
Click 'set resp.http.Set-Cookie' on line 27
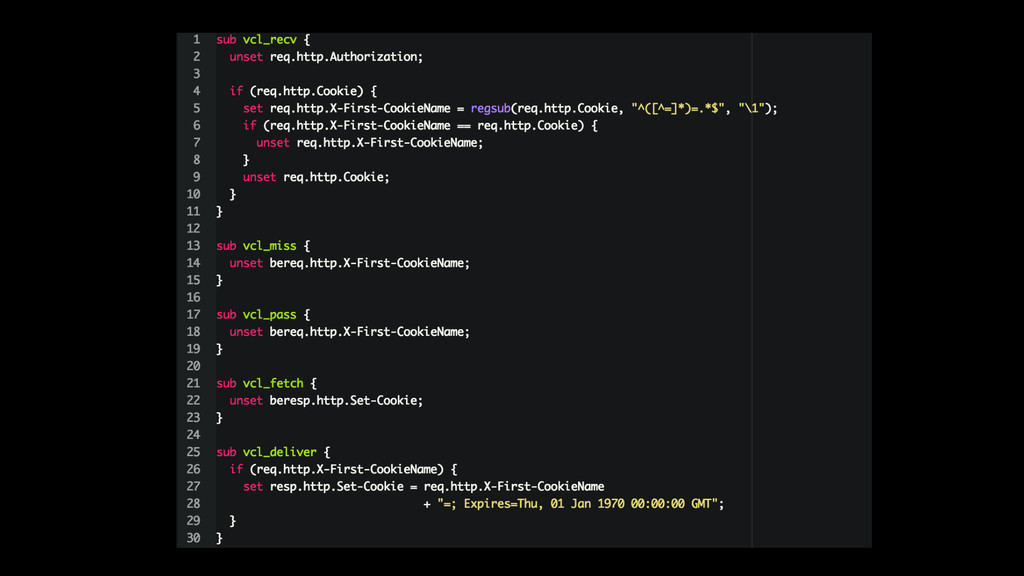(323, 487)
